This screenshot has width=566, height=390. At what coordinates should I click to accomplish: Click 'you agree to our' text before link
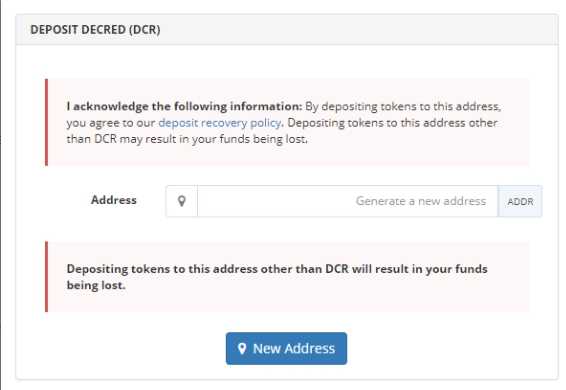coord(111,123)
